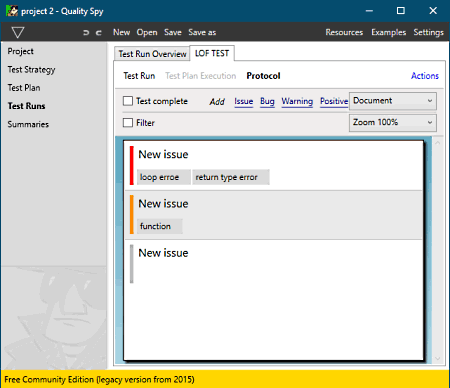Image resolution: width=450 pixels, height=388 pixels.
Task: Open Test Plan in sidebar
Action: pyautogui.click(x=24, y=88)
